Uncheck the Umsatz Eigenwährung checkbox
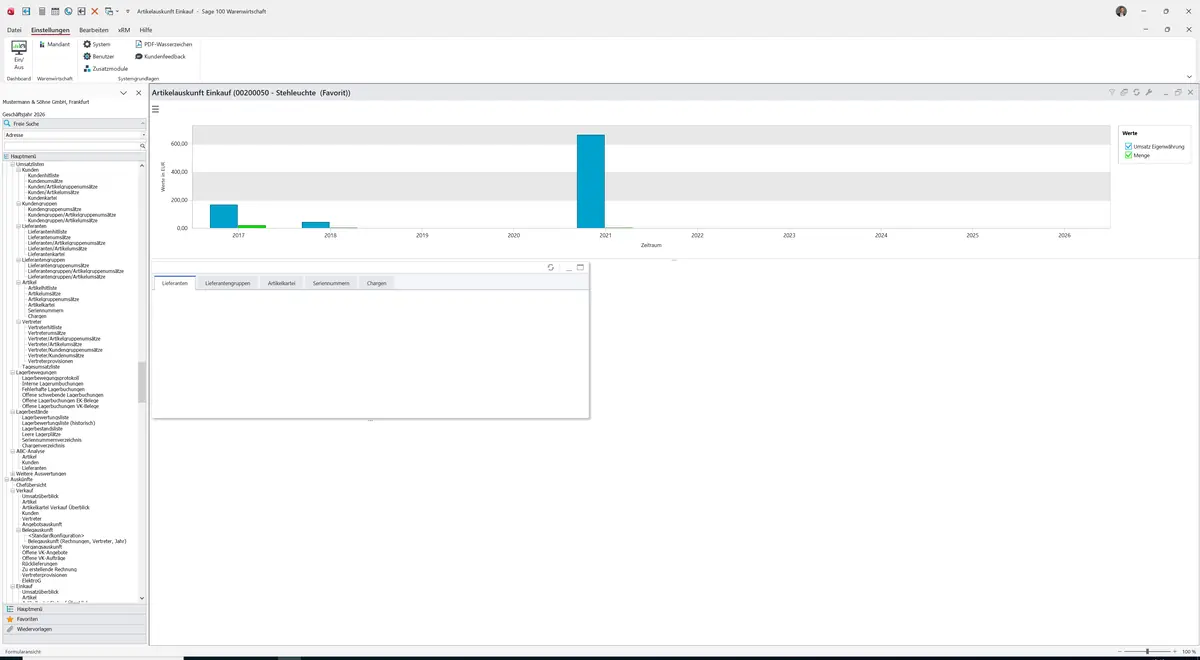Screen dimensions: 1200x660 coord(1129,147)
